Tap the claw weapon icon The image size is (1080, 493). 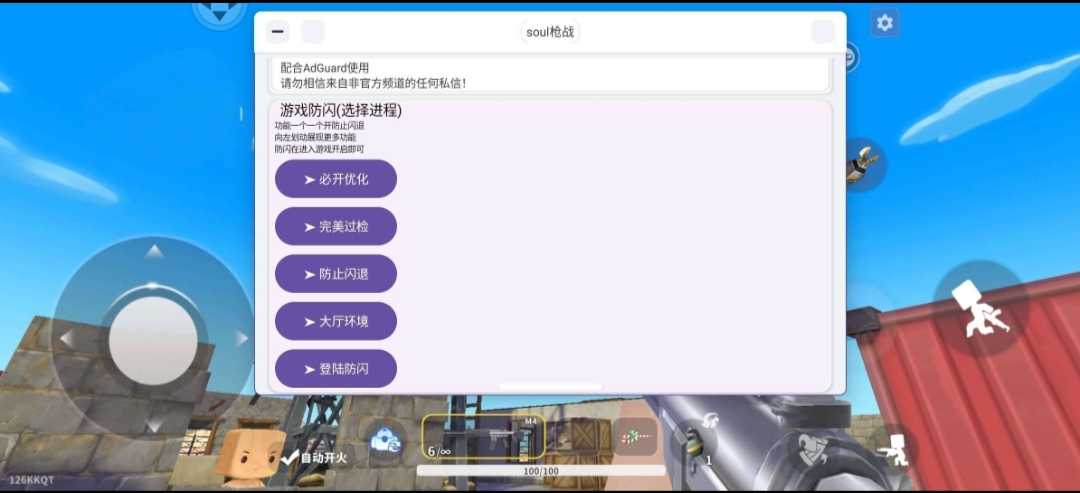(x=861, y=165)
